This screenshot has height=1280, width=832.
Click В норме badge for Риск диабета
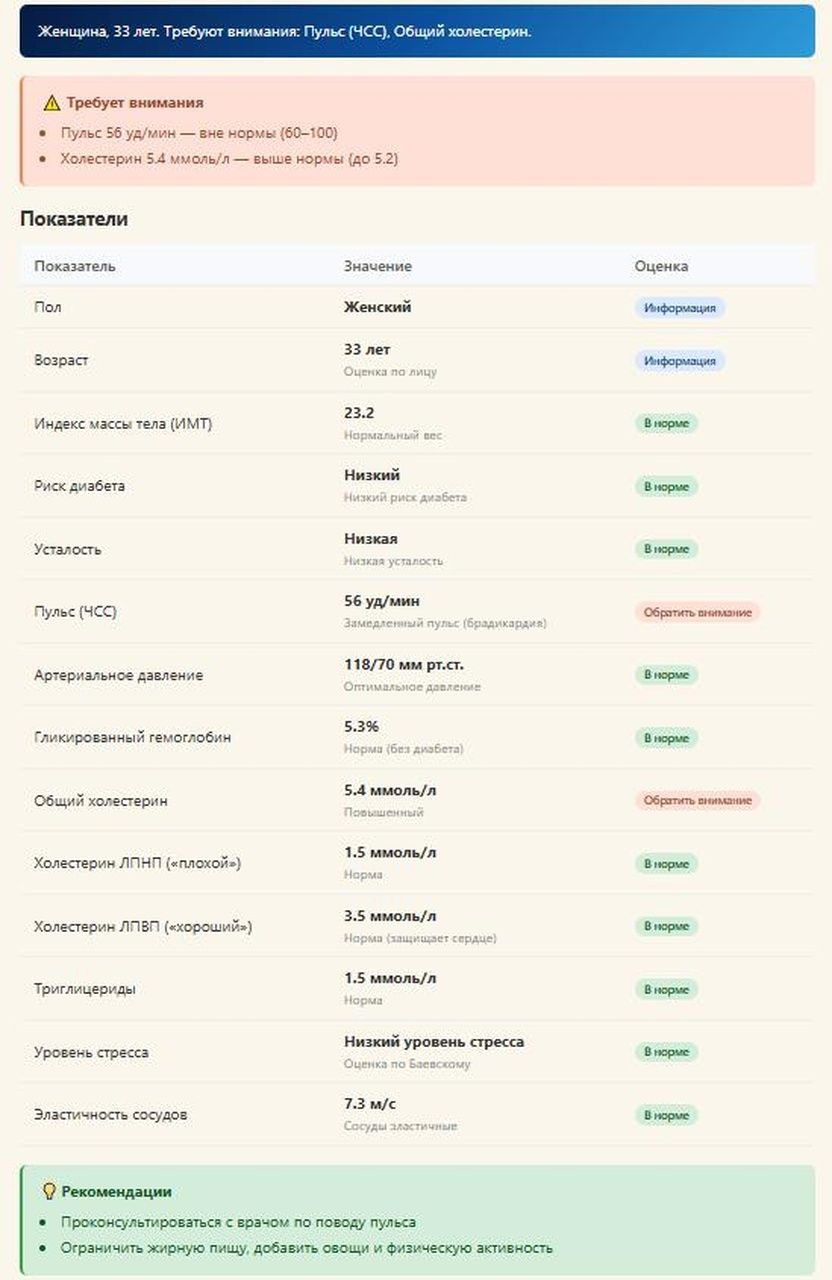666,487
